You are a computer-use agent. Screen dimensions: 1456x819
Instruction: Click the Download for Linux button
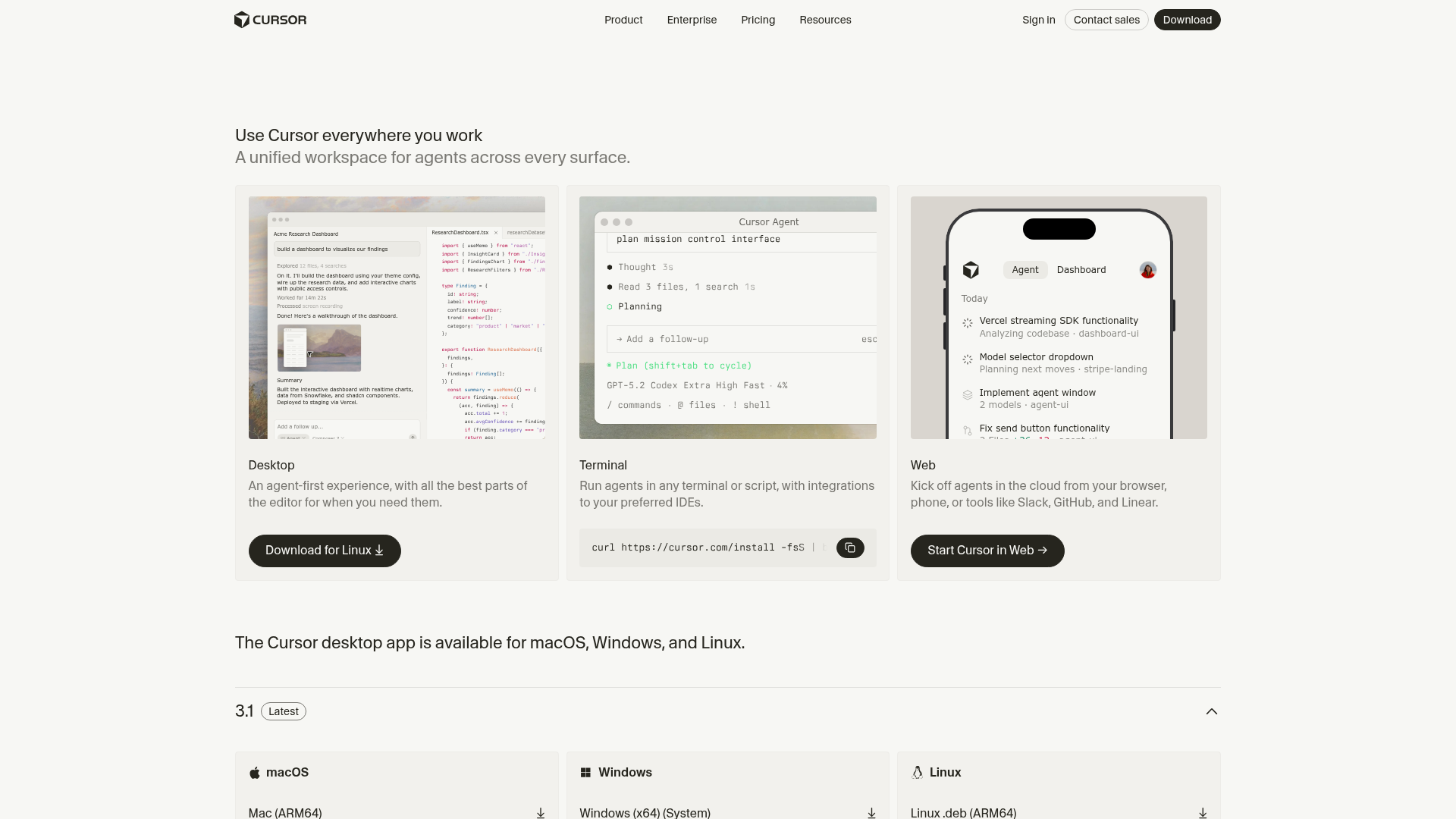tap(325, 551)
